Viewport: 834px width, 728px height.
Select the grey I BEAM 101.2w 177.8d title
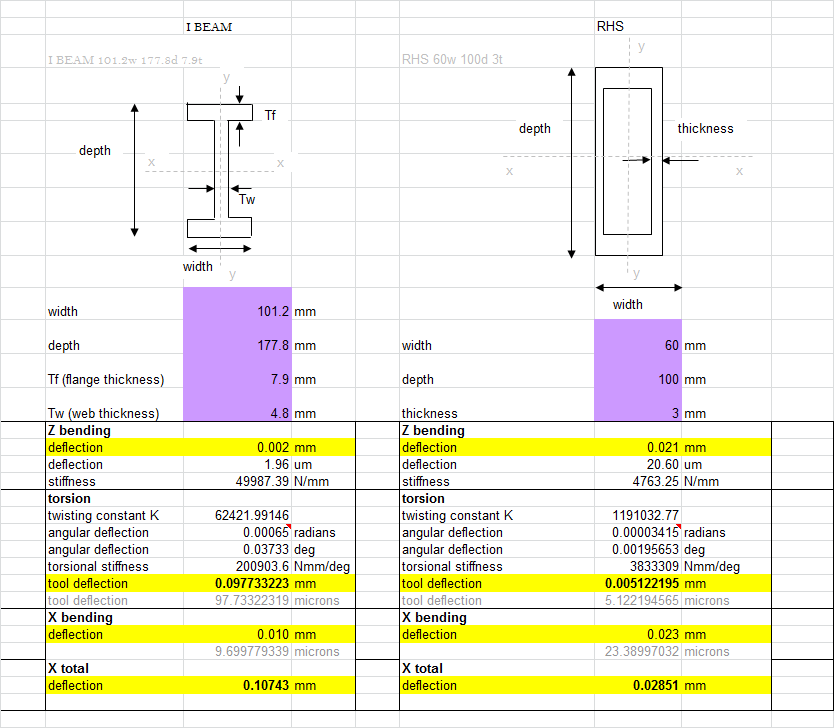coord(125,60)
